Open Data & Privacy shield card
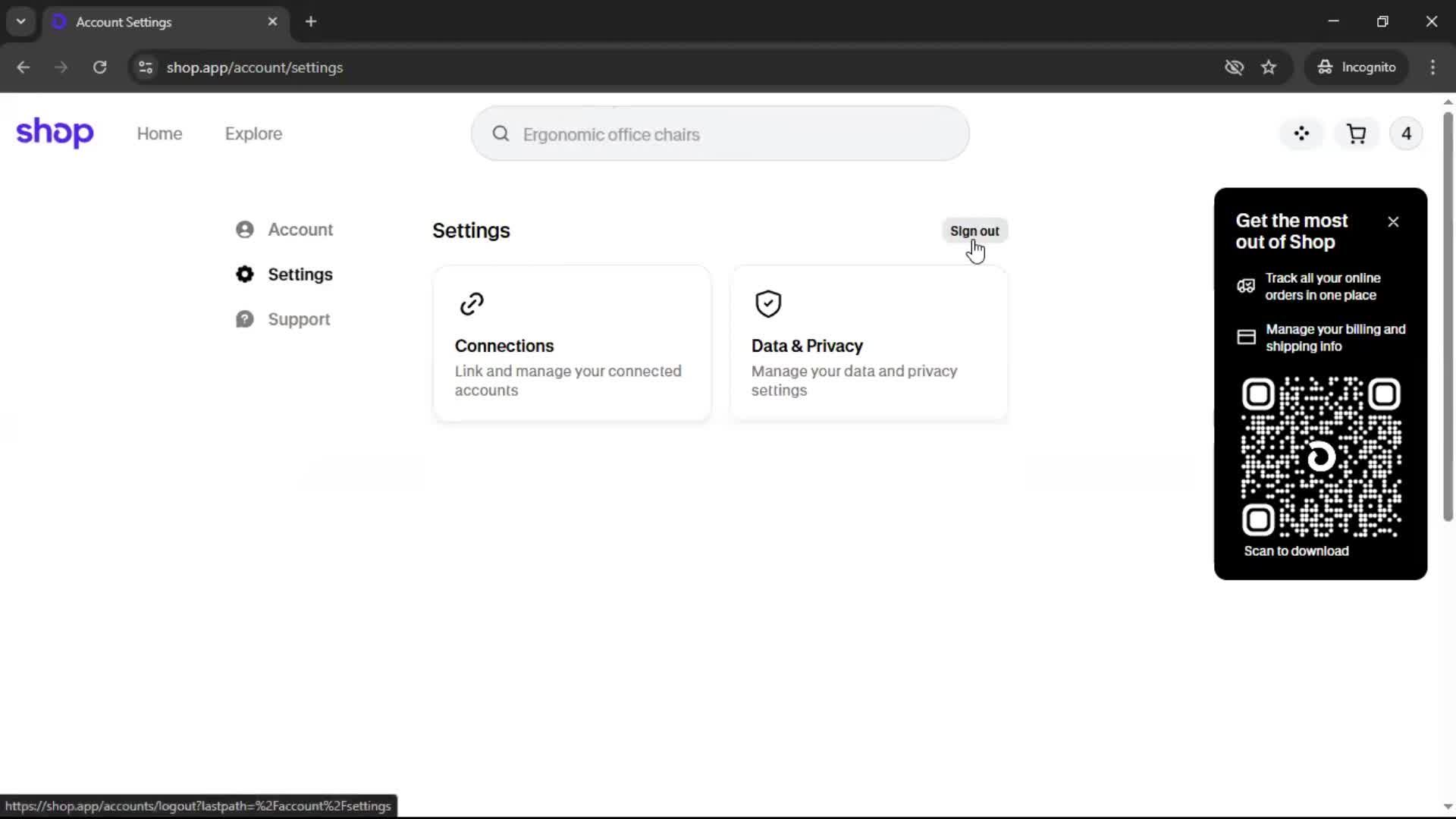This screenshot has height=819, width=1456. (868, 344)
